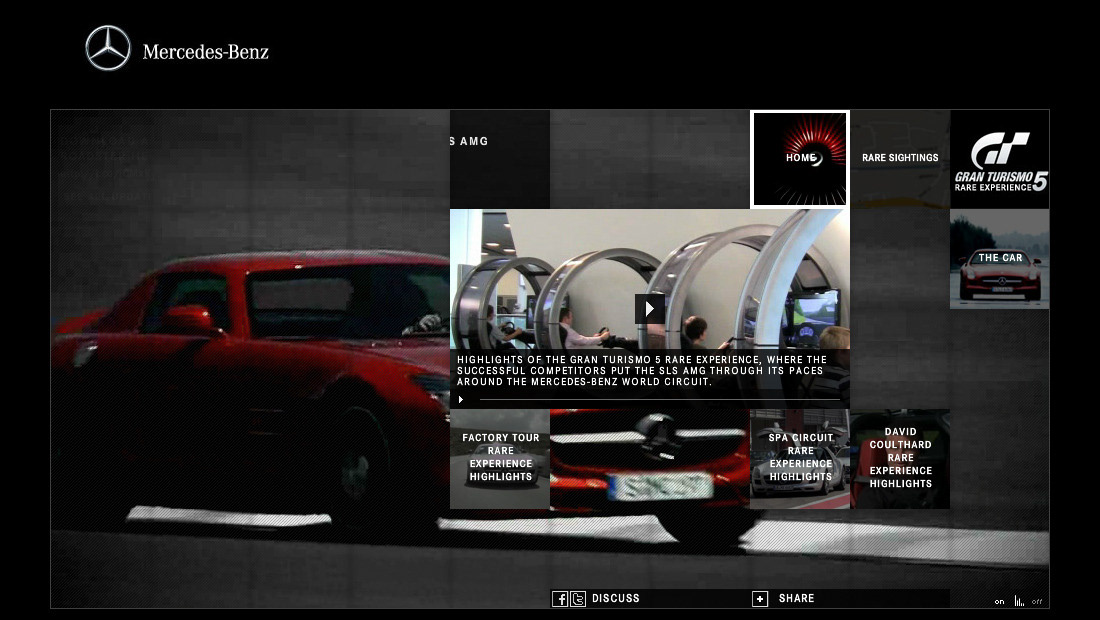Click the plus icon beside Share
Viewport: 1100px width, 620px height.
point(760,599)
